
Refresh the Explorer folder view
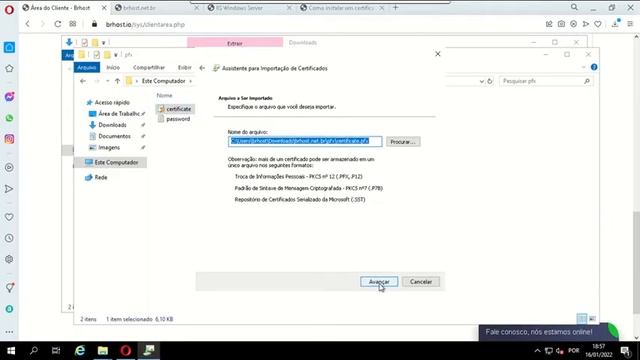tap(490, 81)
